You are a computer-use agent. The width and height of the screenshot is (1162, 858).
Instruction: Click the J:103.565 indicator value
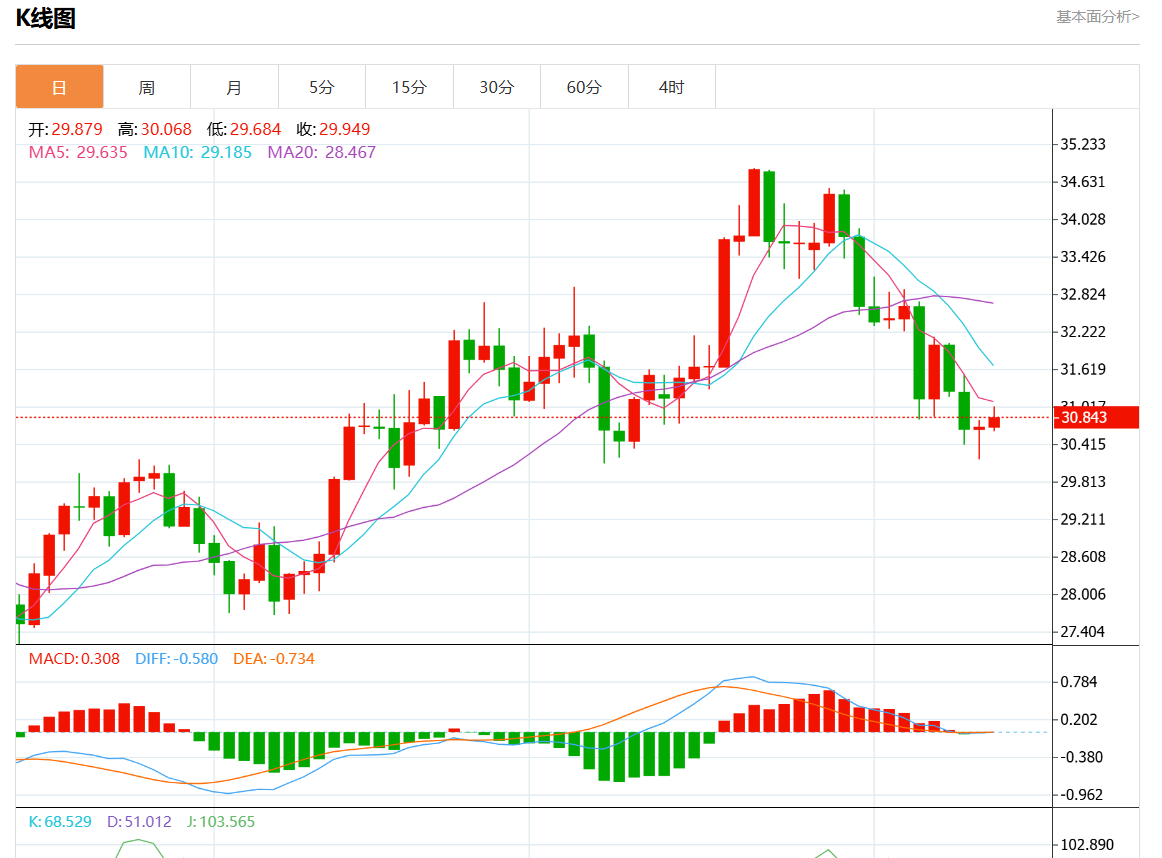(220, 822)
